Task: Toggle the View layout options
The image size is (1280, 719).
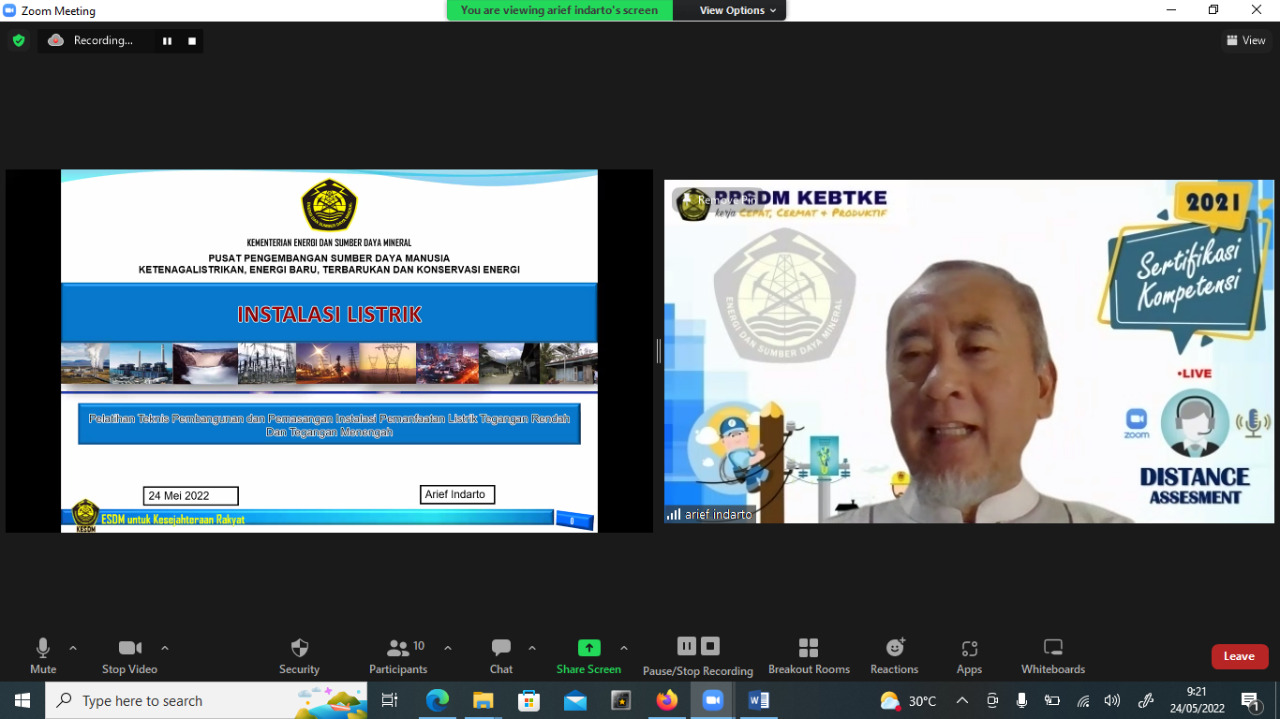Action: click(x=1245, y=40)
